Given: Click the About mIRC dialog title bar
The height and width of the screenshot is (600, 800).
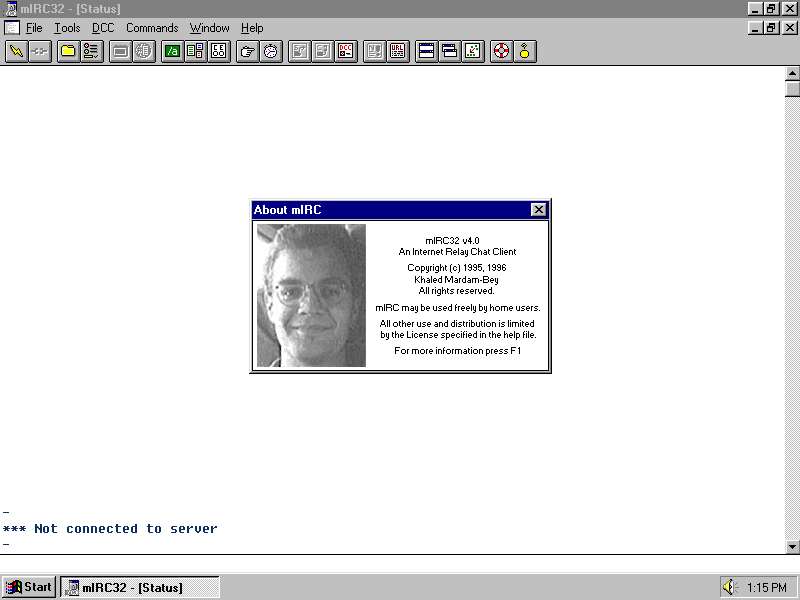Looking at the screenshot, I should [401, 210].
